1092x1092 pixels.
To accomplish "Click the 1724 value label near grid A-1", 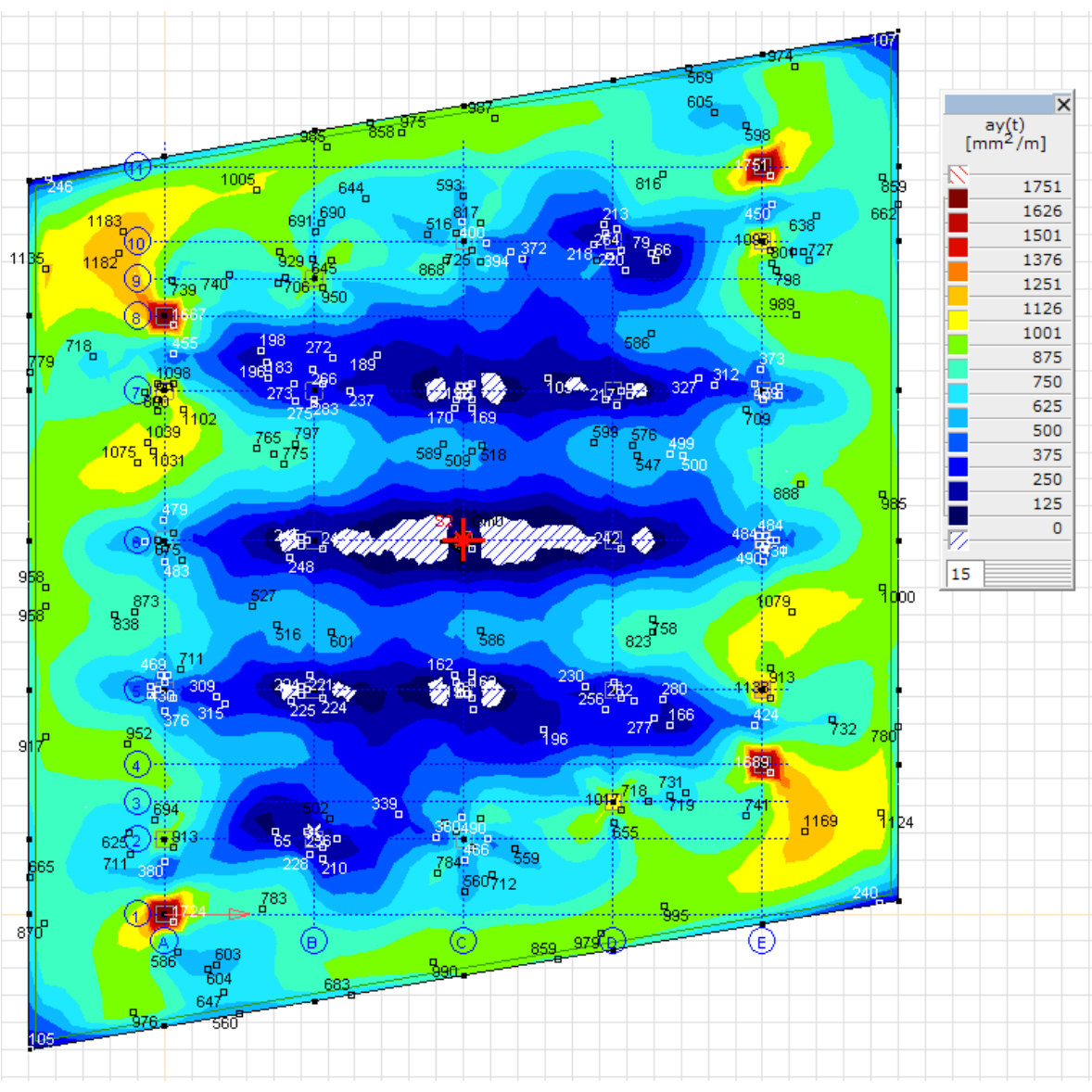I will (189, 911).
